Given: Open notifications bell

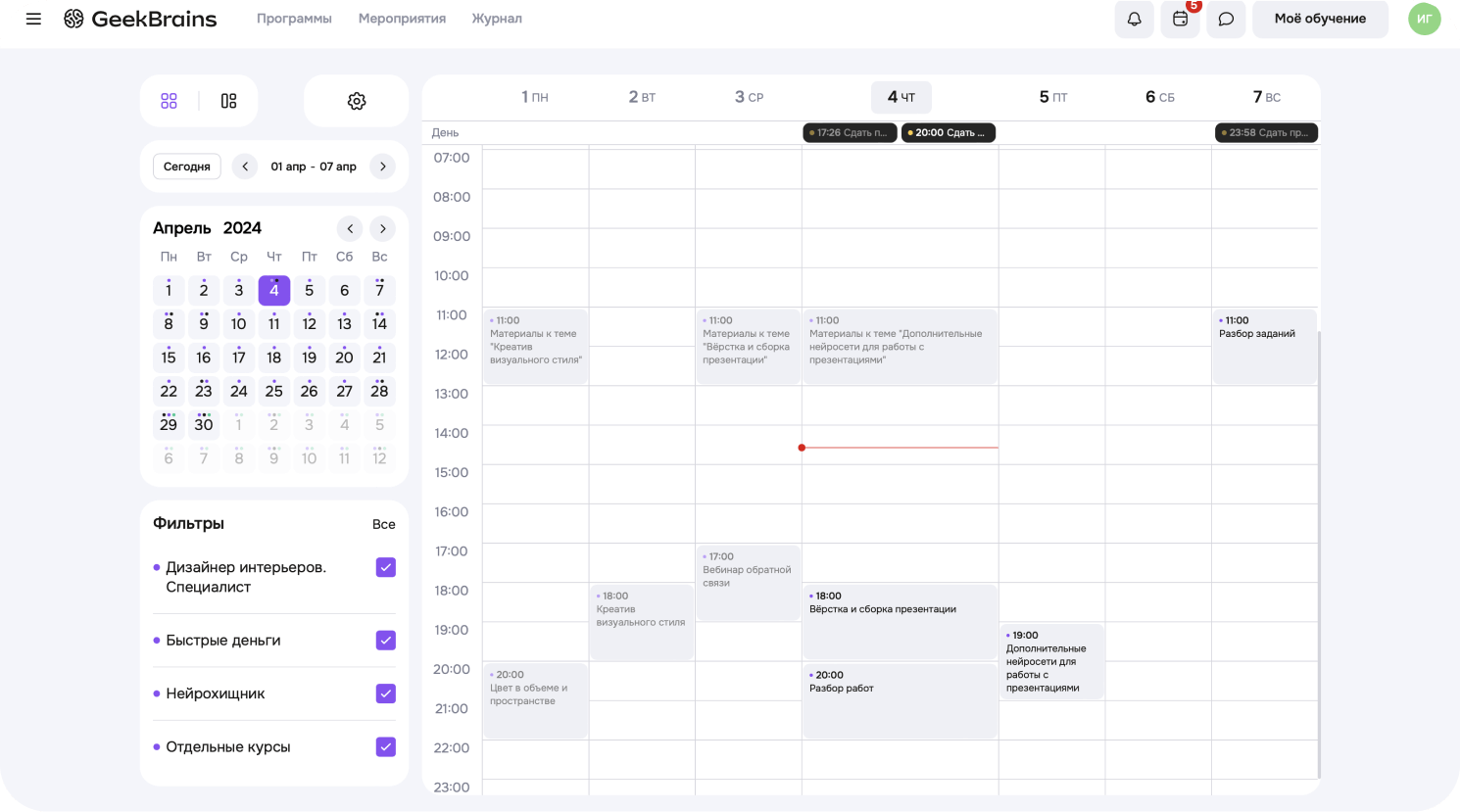Looking at the screenshot, I should click(1134, 19).
